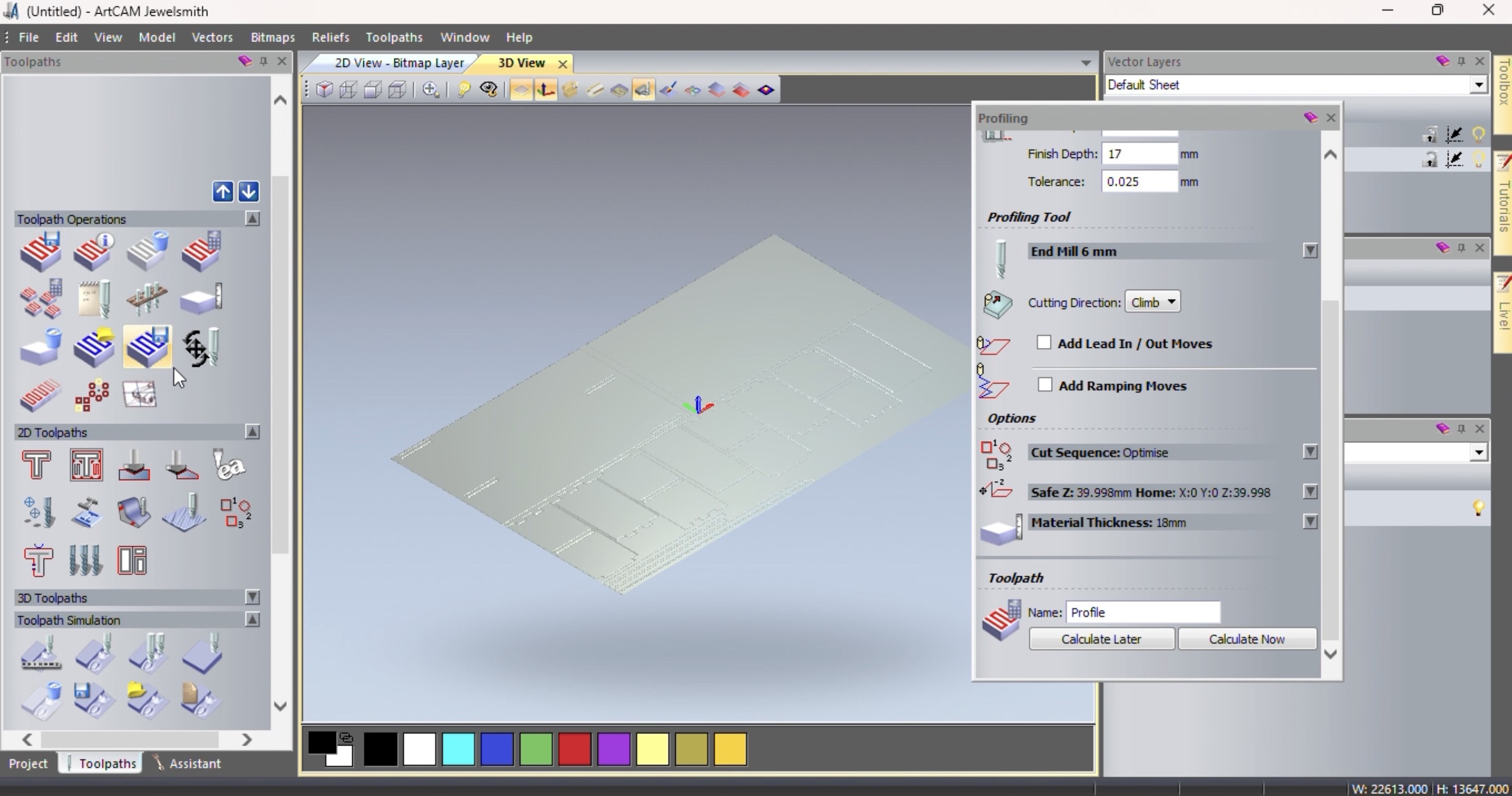Switch to 2D View - Bitmap Layer tab
1512x796 pixels.
398,63
